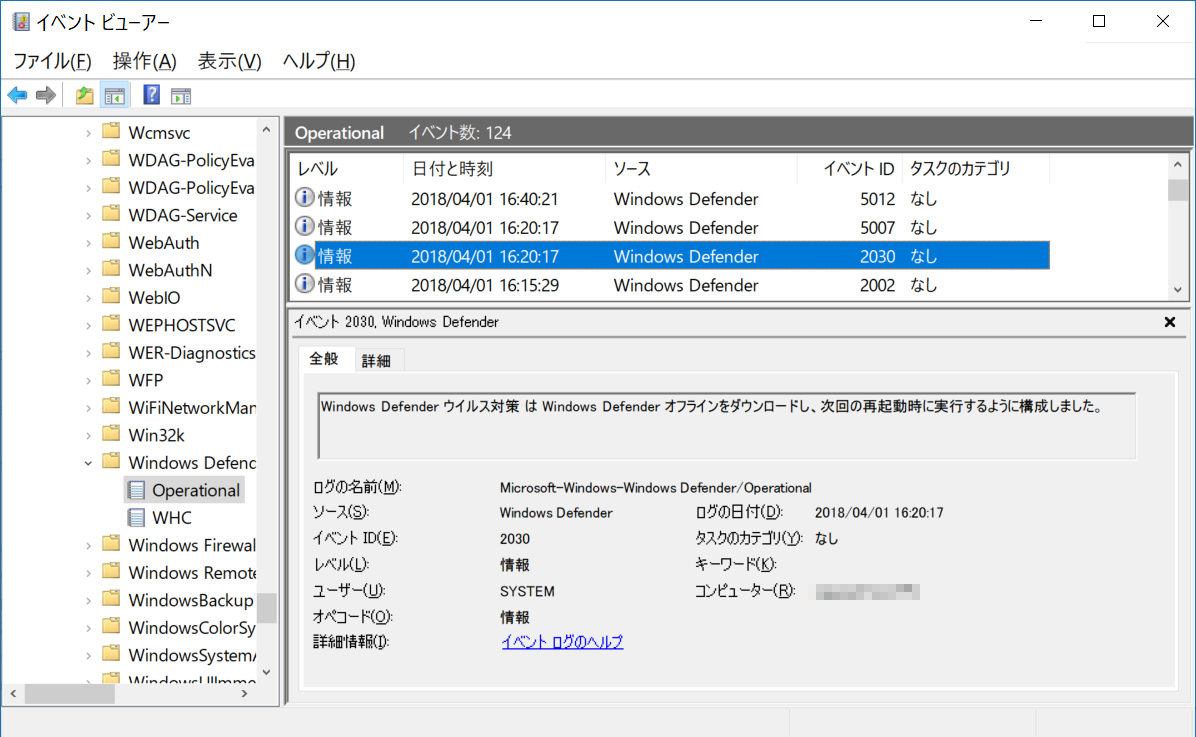Click the tree pane scroll up arrow
Viewport: 1196px width, 737px height.
[x=266, y=130]
